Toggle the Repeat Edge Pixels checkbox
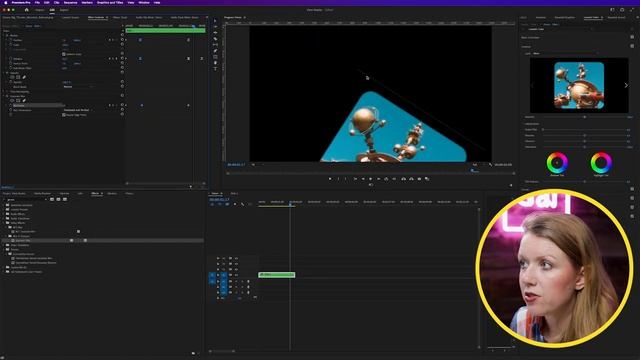This screenshot has height=360, width=640. tap(64, 115)
